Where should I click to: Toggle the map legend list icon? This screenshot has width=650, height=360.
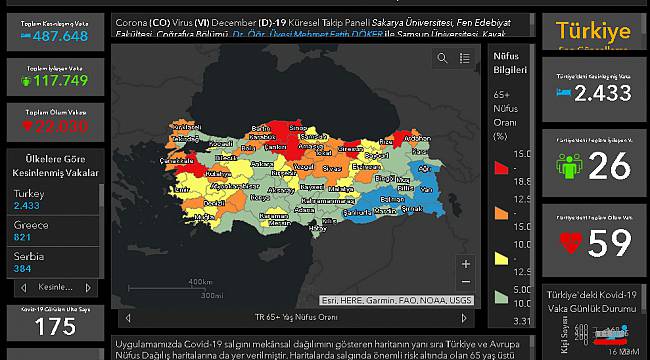[x=464, y=58]
